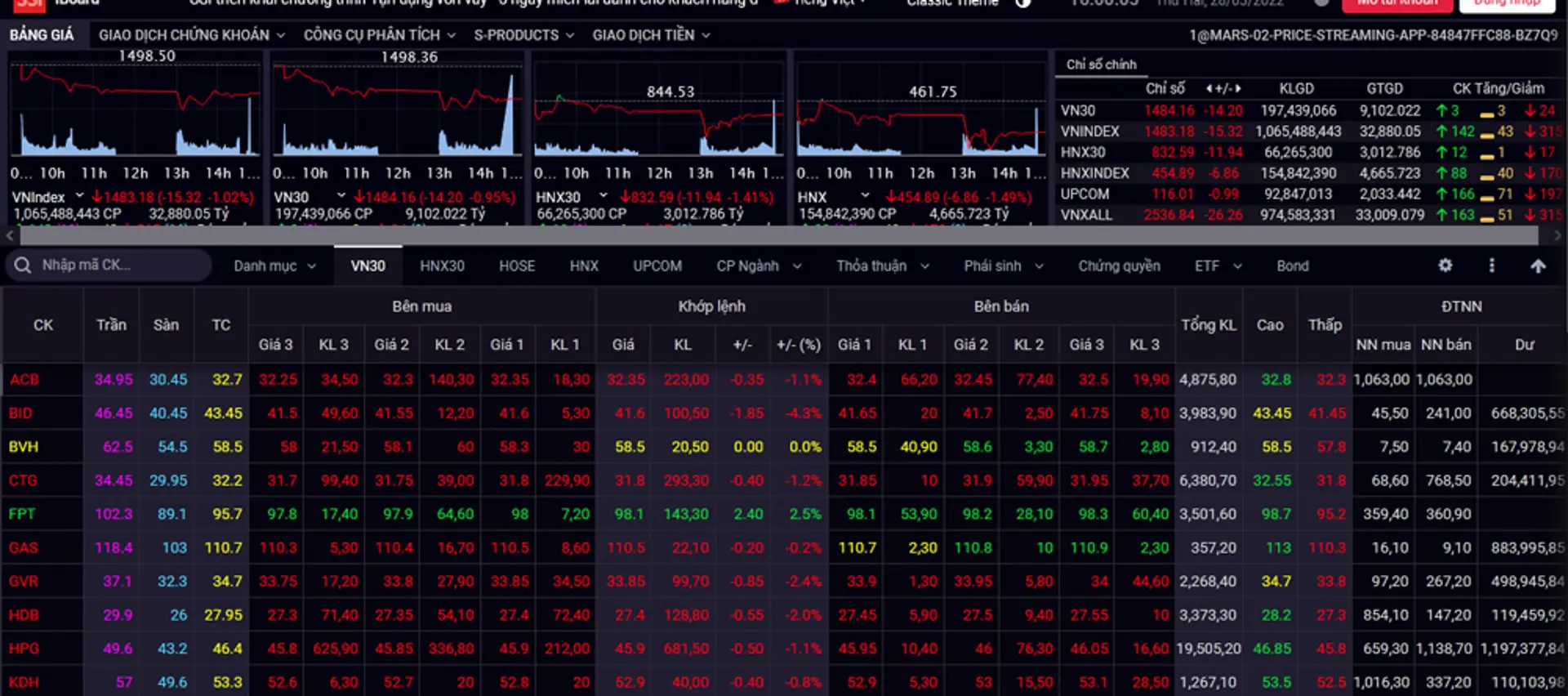Open the HNX30 chart index dropdown
This screenshot has width=1568, height=696.
coord(604,196)
